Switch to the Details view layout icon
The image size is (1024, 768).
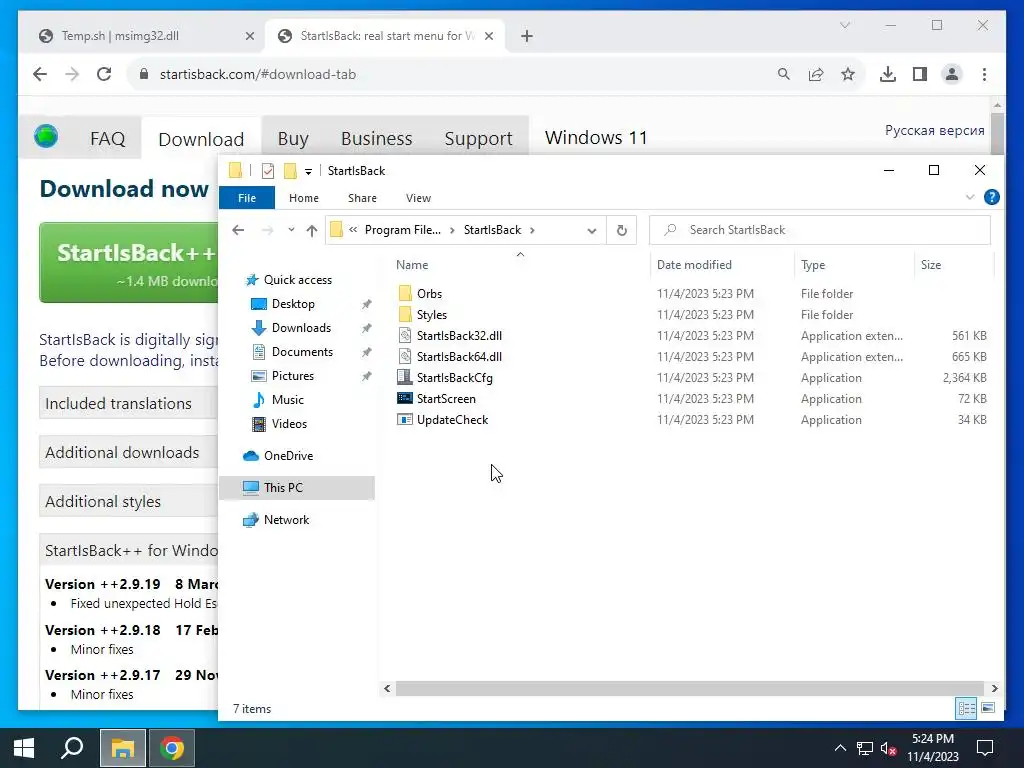[x=966, y=709]
